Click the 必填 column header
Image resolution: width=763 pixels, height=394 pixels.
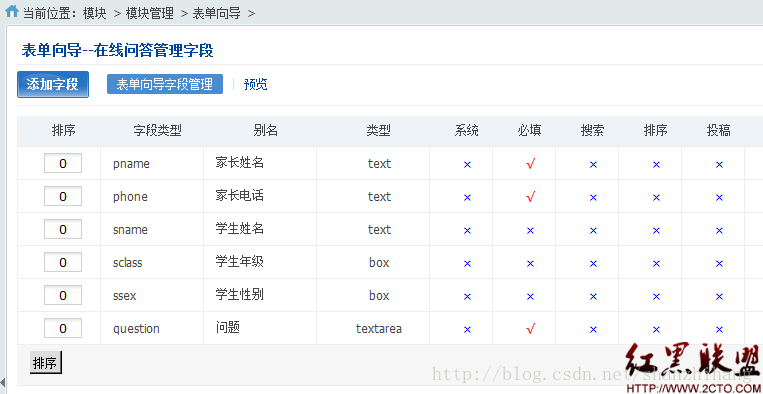click(x=529, y=130)
